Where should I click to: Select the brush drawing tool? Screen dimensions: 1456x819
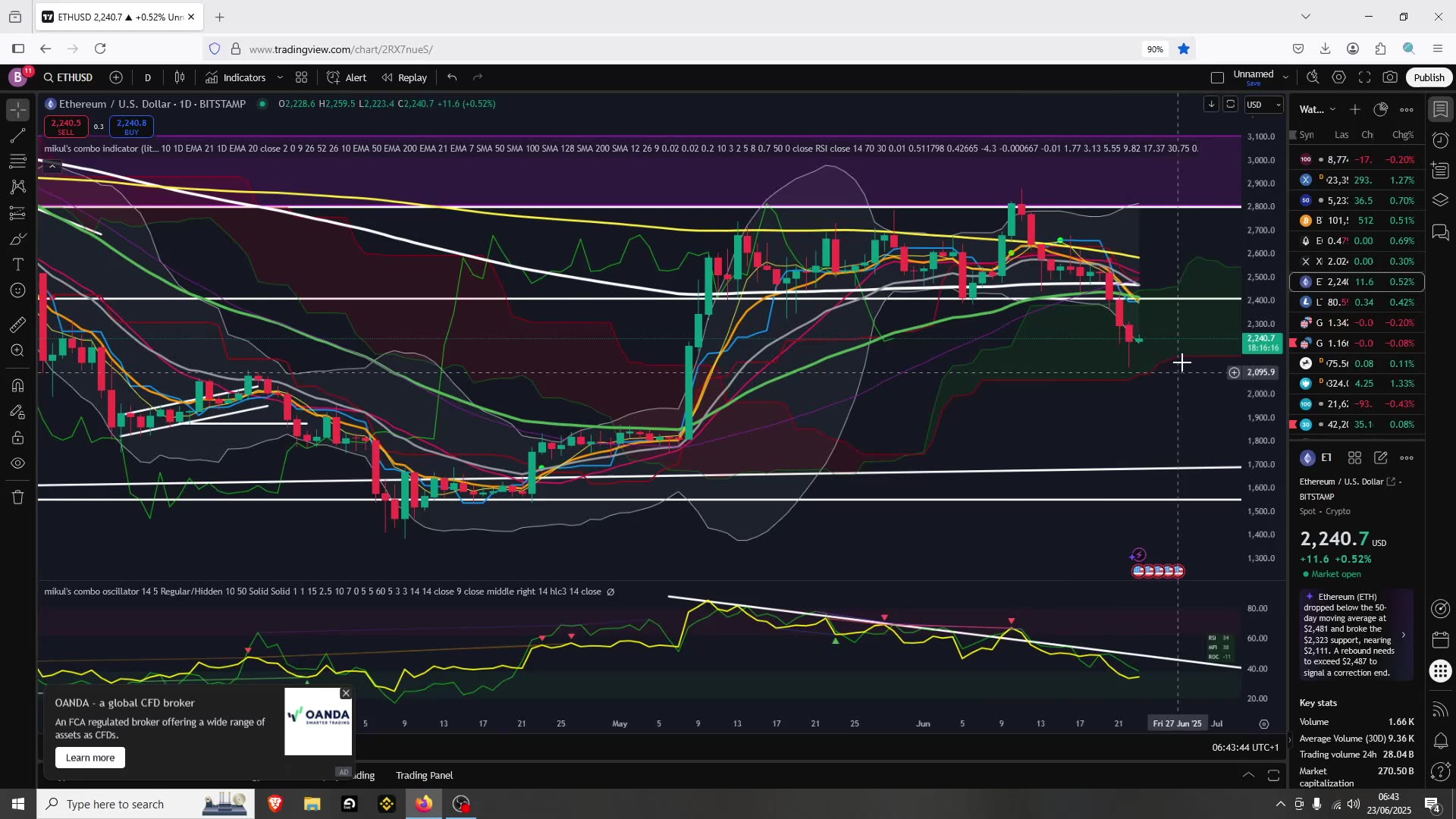click(x=17, y=240)
